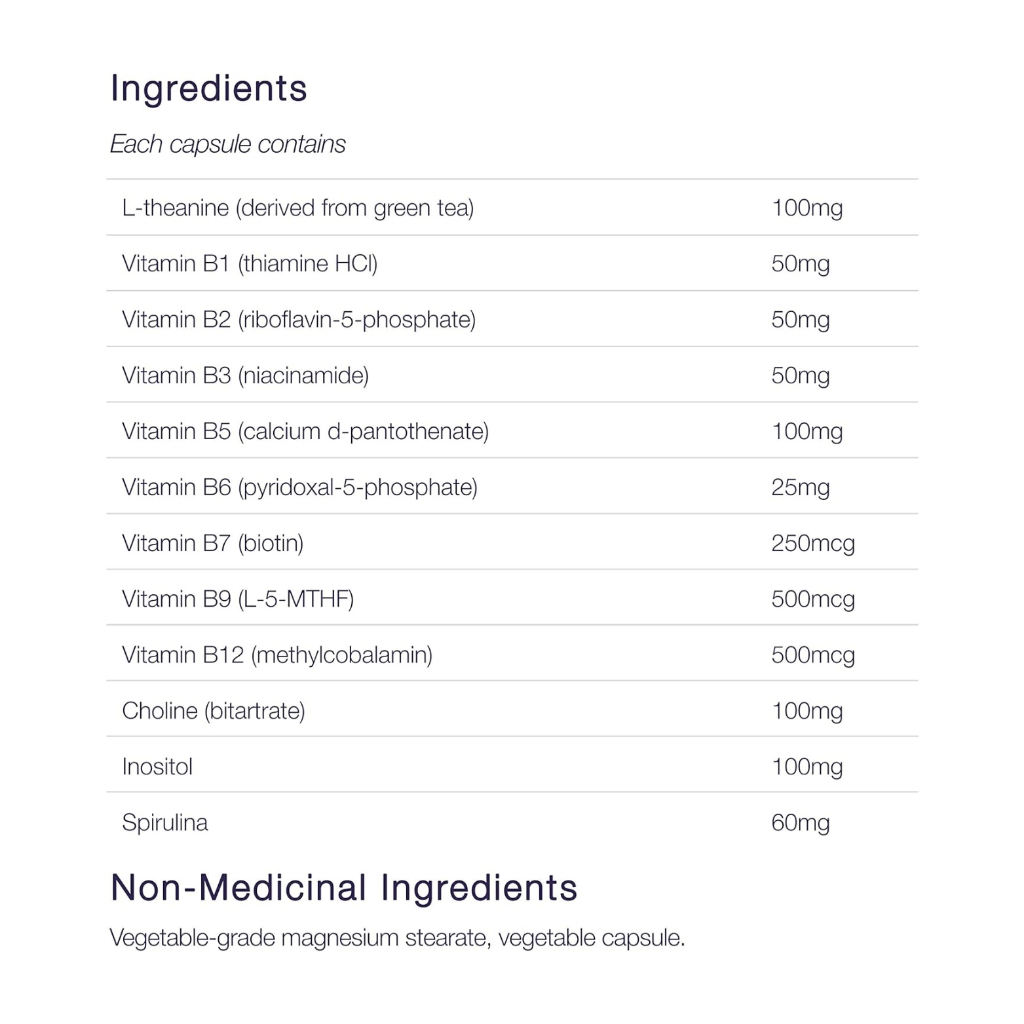The image size is (1024, 1024).
Task: Click Vitamin B12 (methylcobalamin) label
Action: point(277,656)
